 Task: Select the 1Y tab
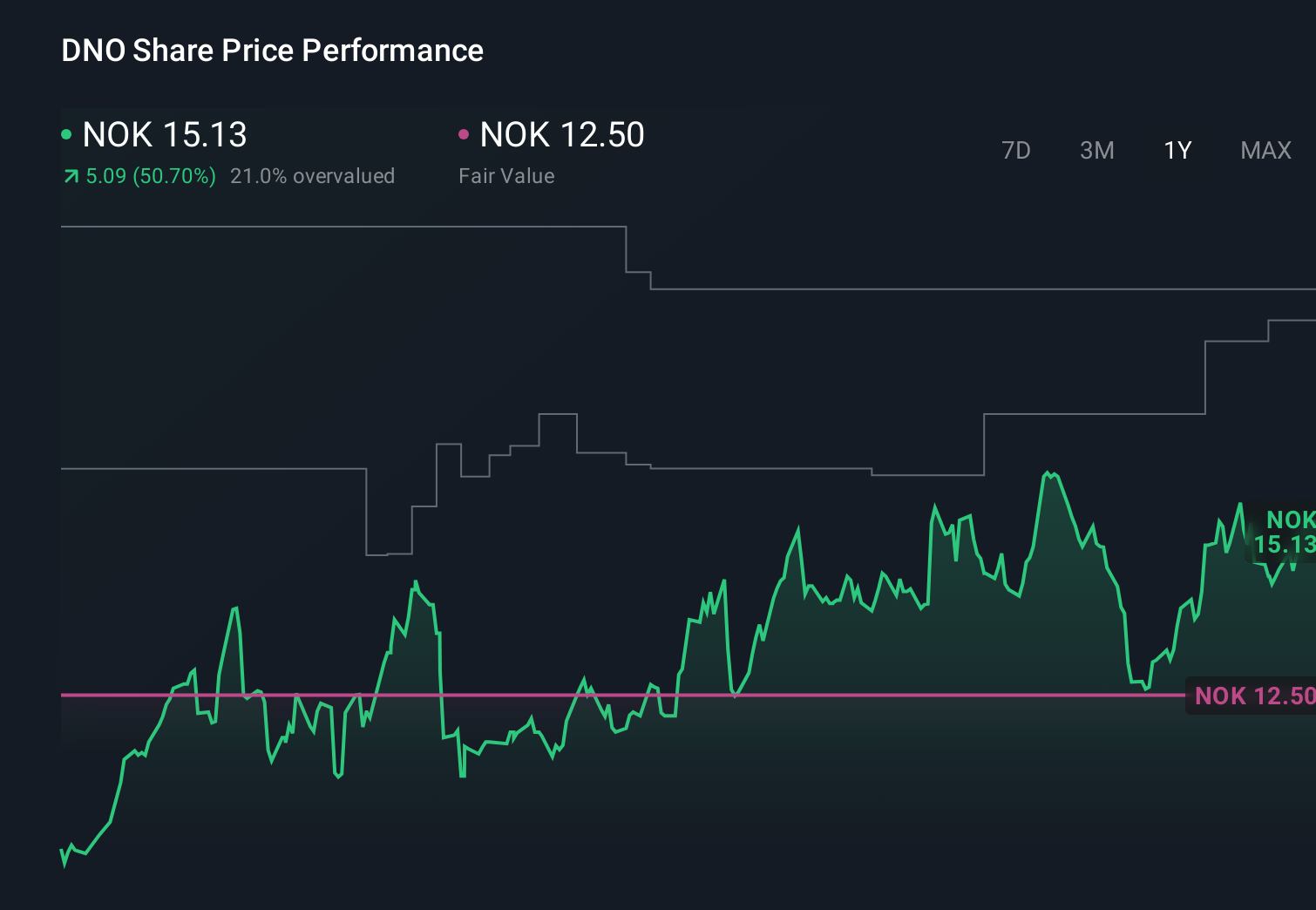pyautogui.click(x=1177, y=150)
